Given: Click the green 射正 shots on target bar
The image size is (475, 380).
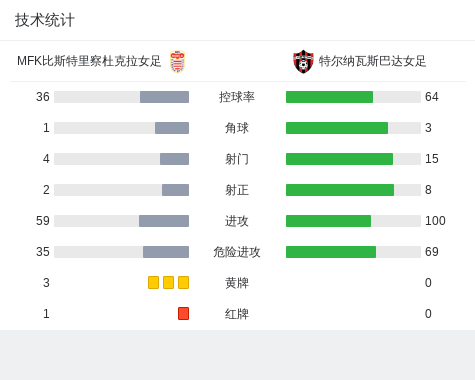Looking at the screenshot, I should tap(340, 190).
